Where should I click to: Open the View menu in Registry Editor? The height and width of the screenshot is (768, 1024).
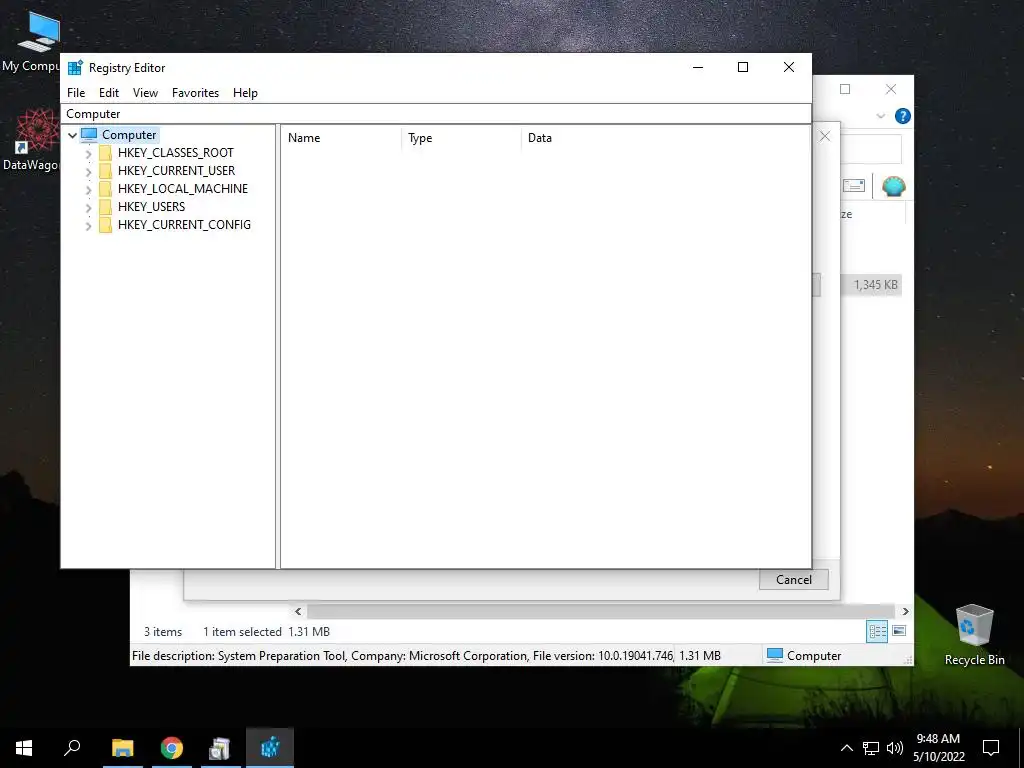[145, 93]
